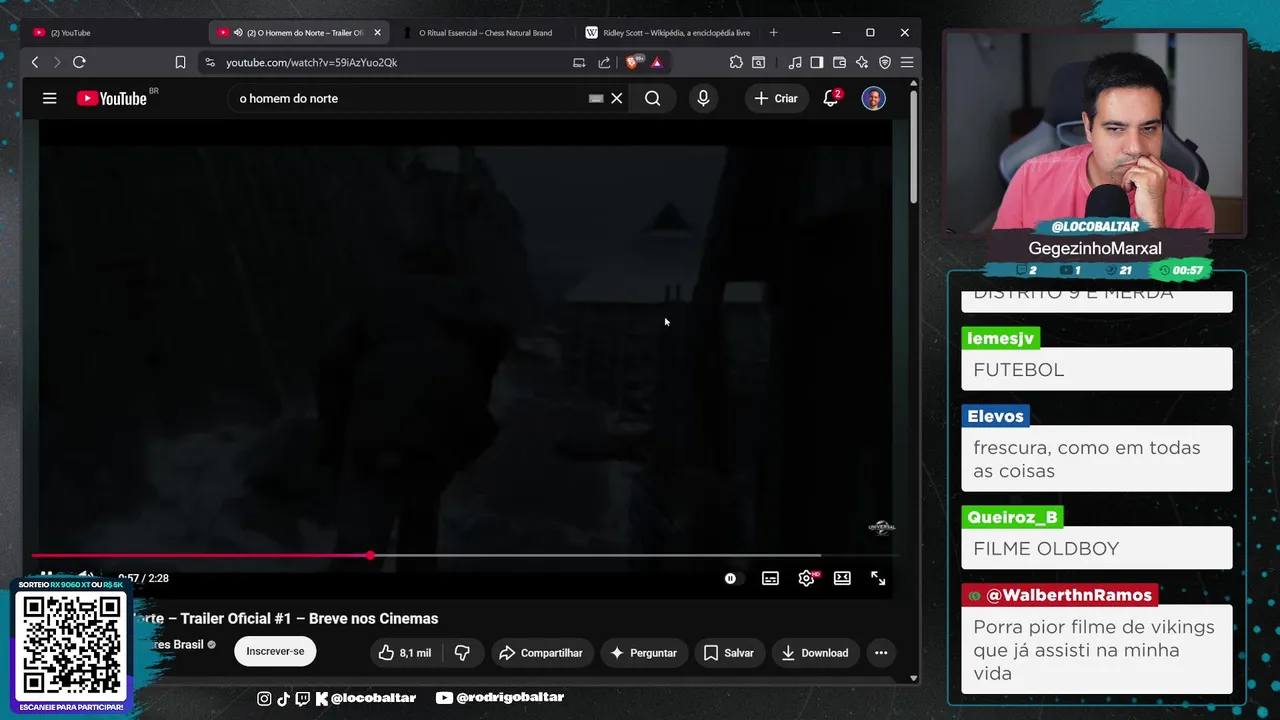Toggle subtitles in video player
Viewport: 1280px width, 720px height.
point(770,578)
